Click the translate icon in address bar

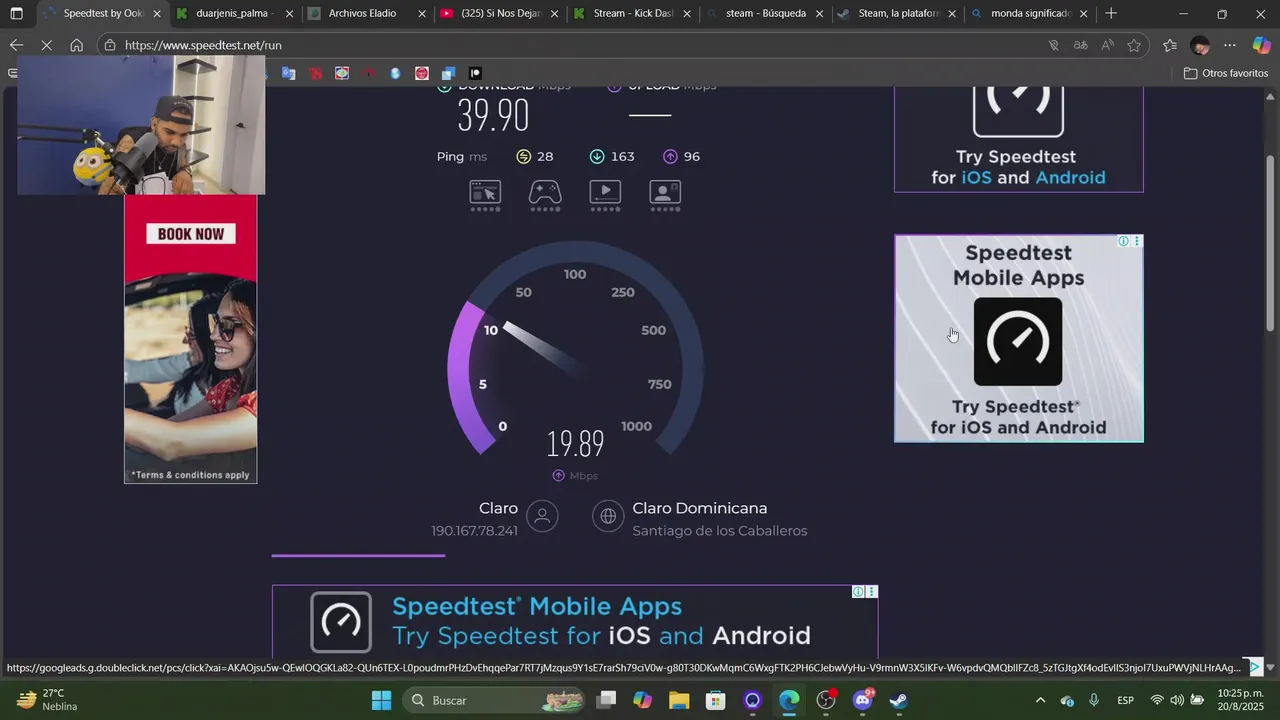tap(1080, 45)
